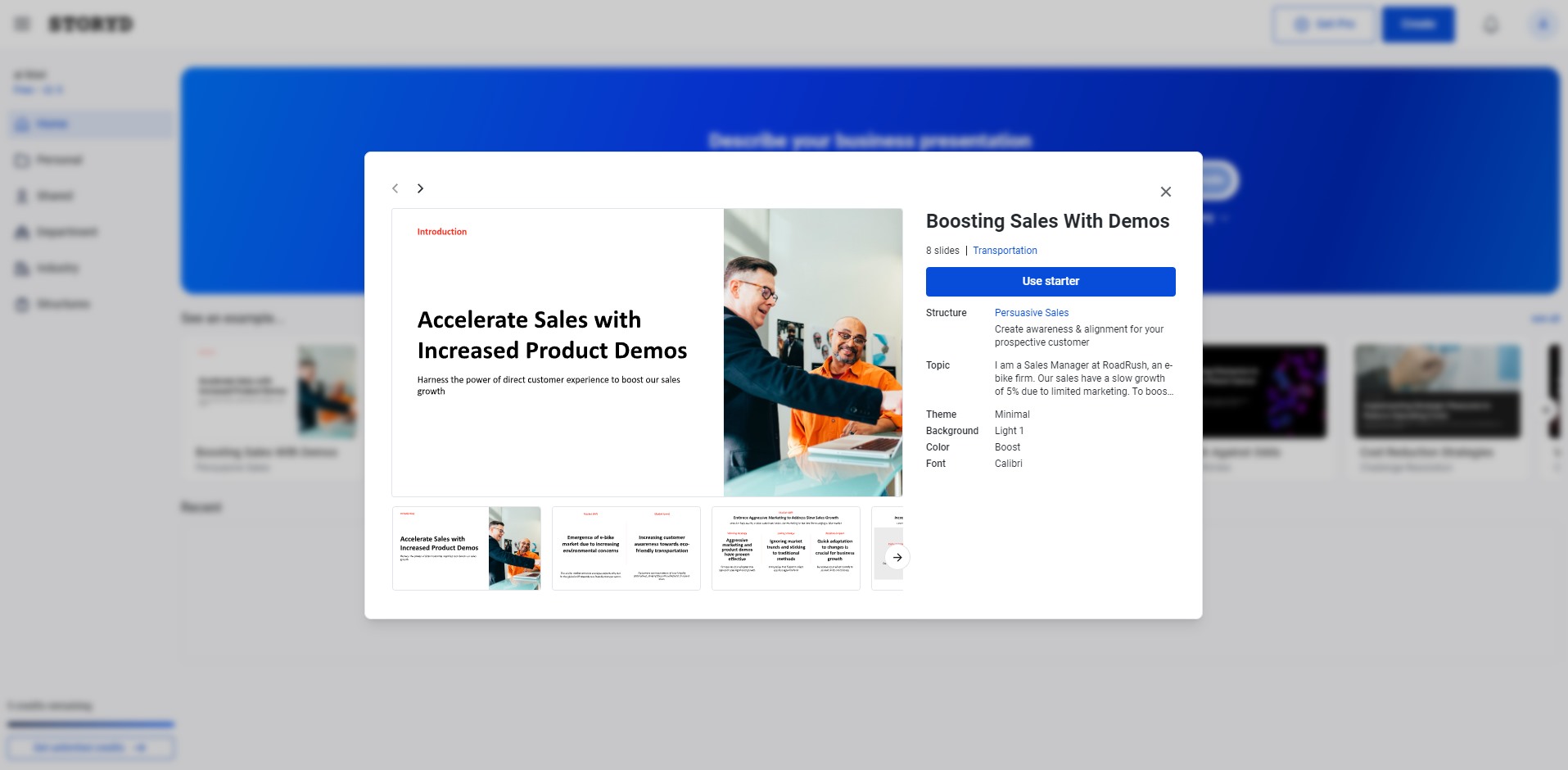The height and width of the screenshot is (770, 1568).
Task: Open the user profile avatar
Action: point(1543,25)
